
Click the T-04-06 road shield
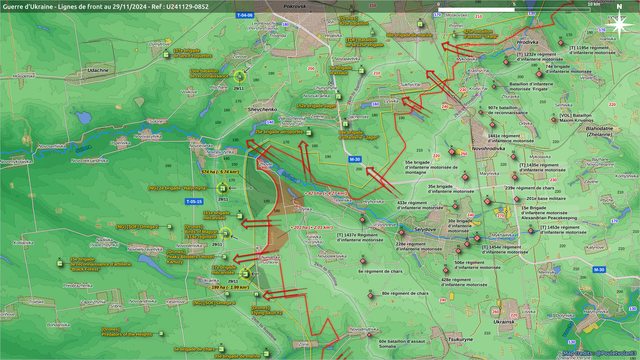pyautogui.click(x=245, y=15)
